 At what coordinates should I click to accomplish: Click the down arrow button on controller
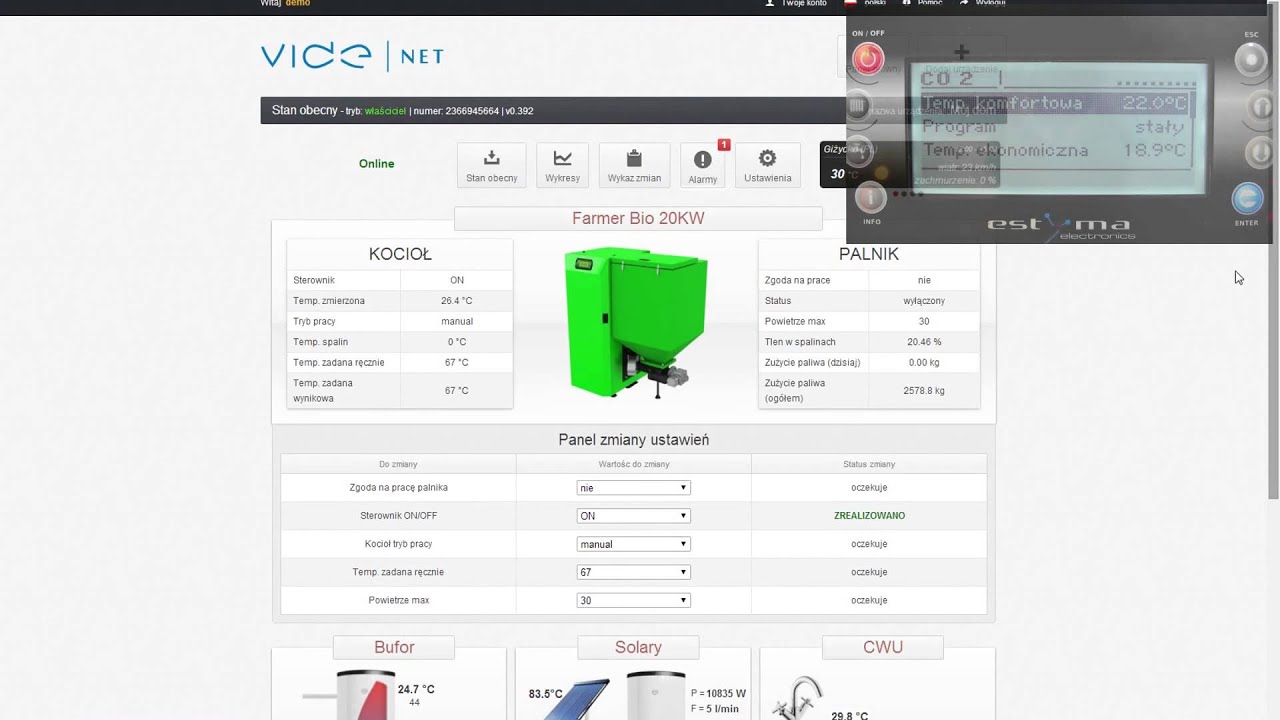[1259, 153]
